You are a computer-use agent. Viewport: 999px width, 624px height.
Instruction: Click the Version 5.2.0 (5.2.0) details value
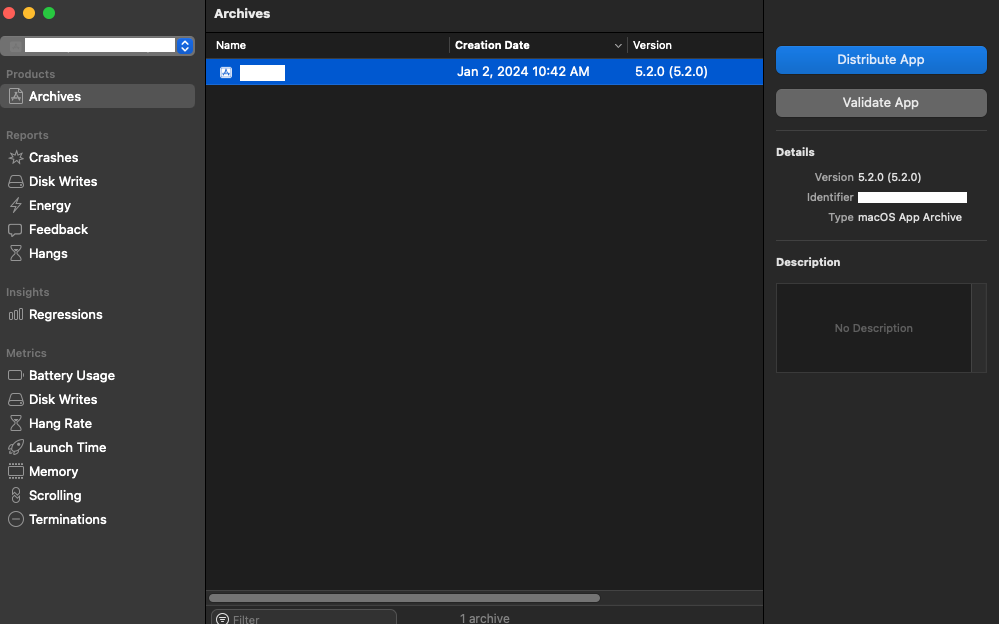889,177
